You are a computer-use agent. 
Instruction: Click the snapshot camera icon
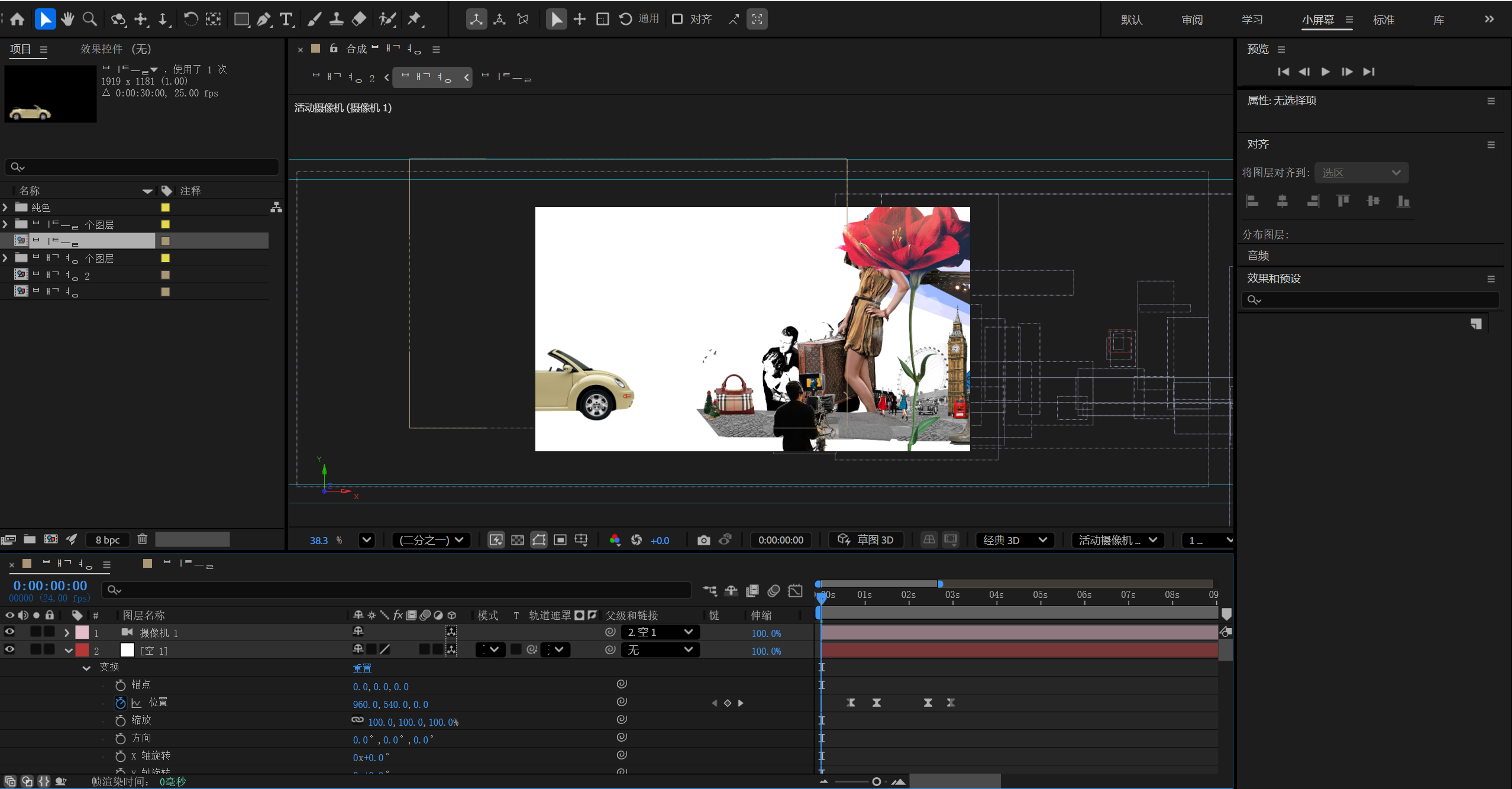pyautogui.click(x=703, y=540)
